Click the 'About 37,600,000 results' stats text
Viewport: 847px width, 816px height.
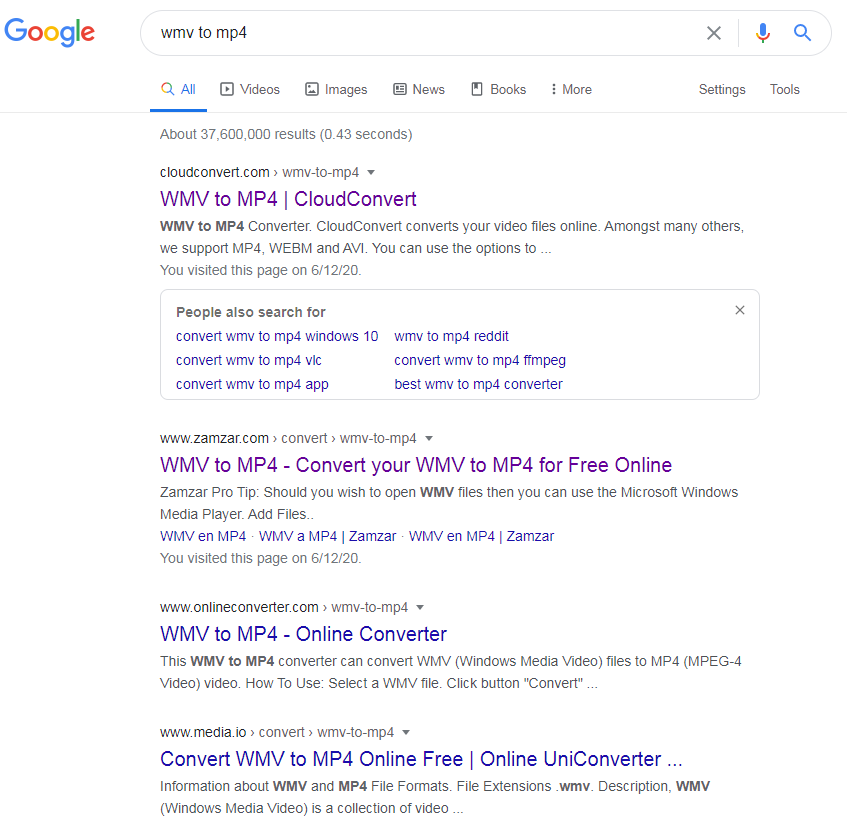click(x=286, y=134)
